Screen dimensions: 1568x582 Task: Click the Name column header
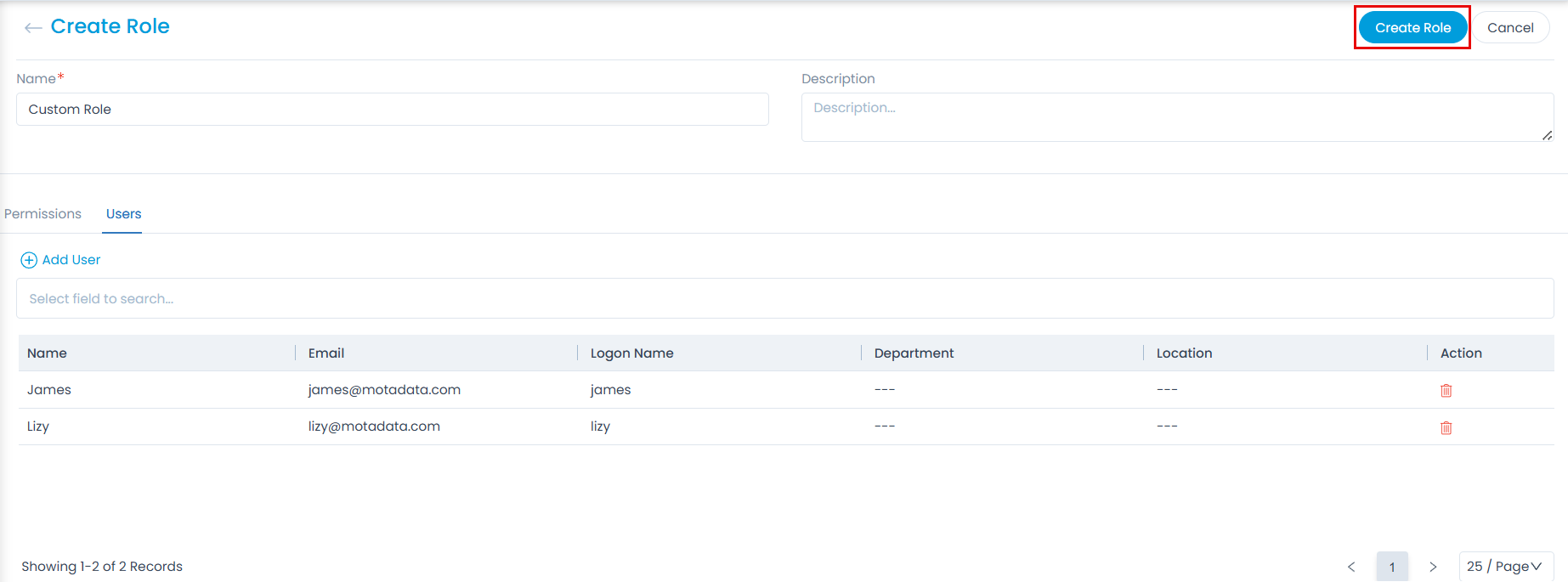point(47,353)
